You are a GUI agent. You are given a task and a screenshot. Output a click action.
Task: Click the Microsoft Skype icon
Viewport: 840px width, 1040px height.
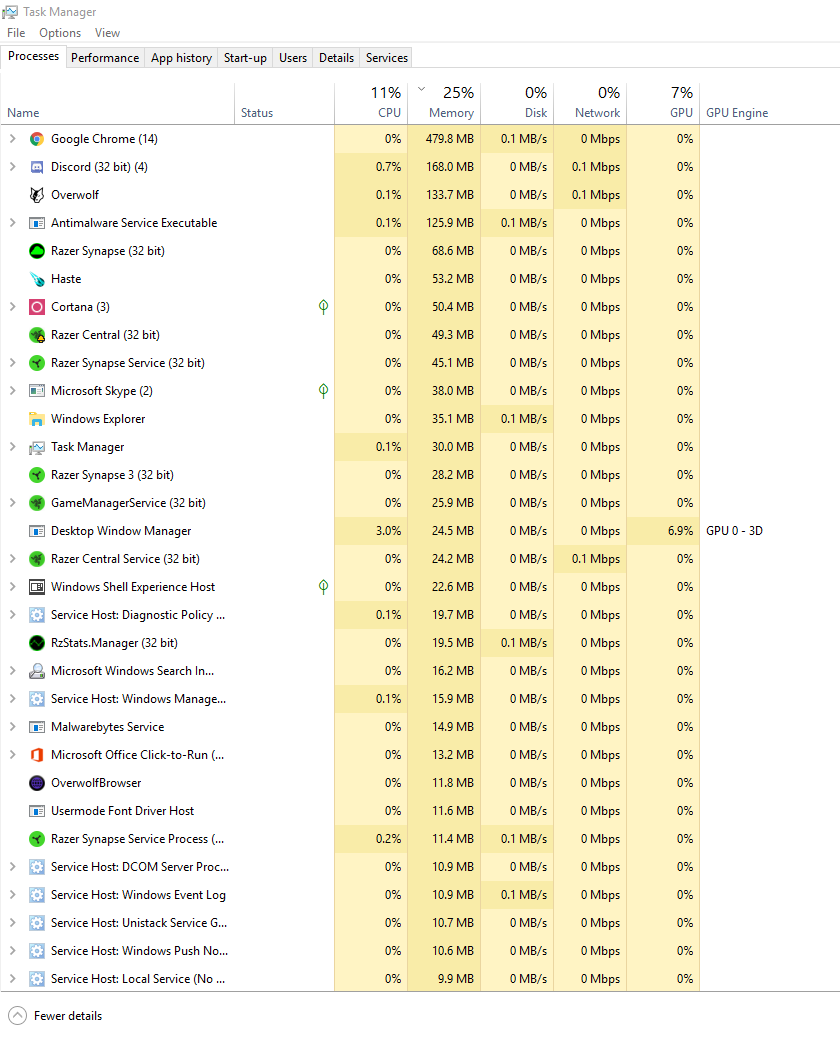tap(37, 391)
